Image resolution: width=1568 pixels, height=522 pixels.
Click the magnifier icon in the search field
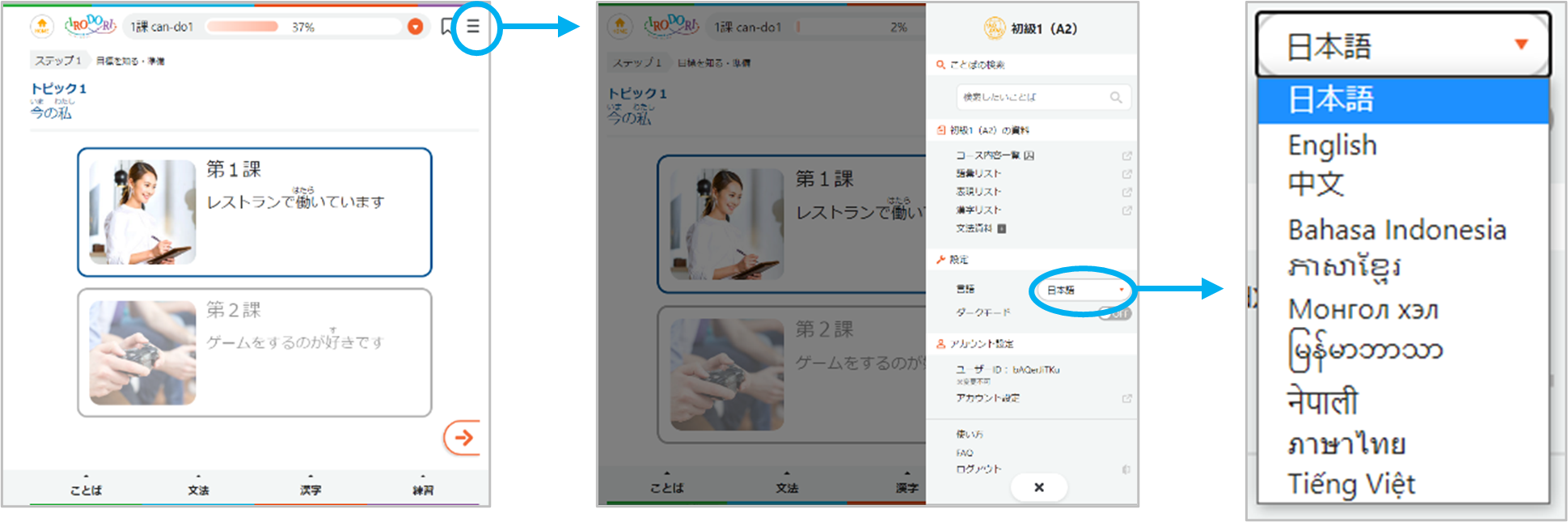coord(1116,97)
